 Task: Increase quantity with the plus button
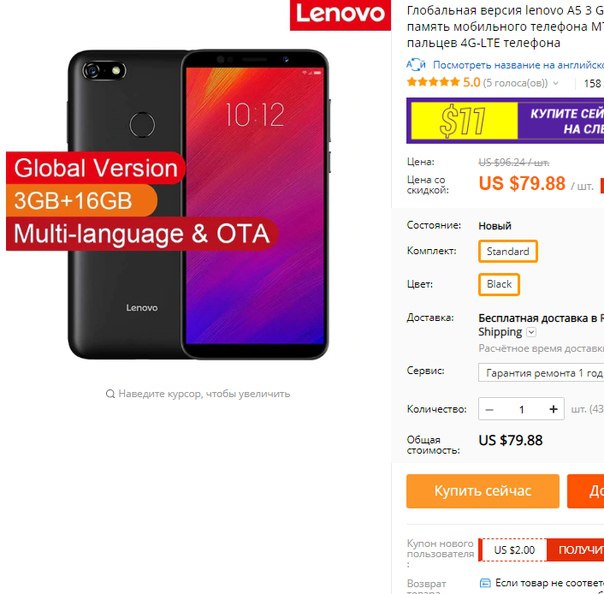[553, 409]
